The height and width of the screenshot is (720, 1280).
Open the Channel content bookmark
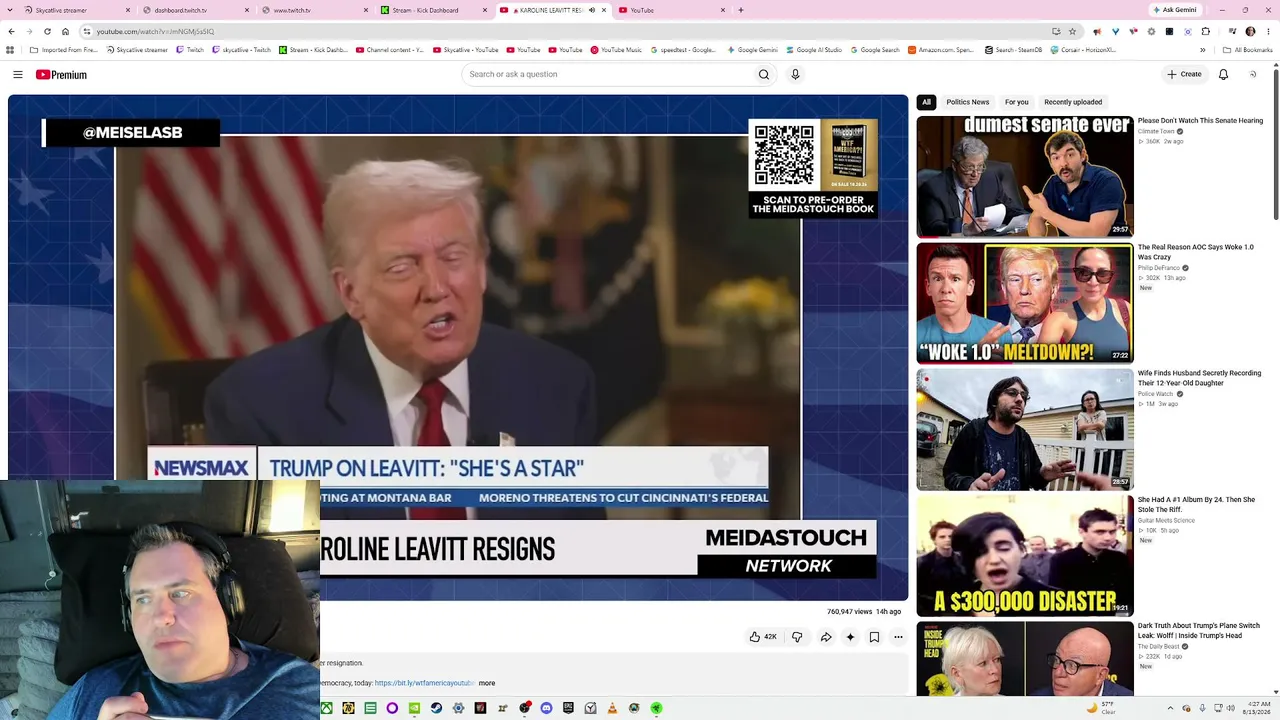390,50
